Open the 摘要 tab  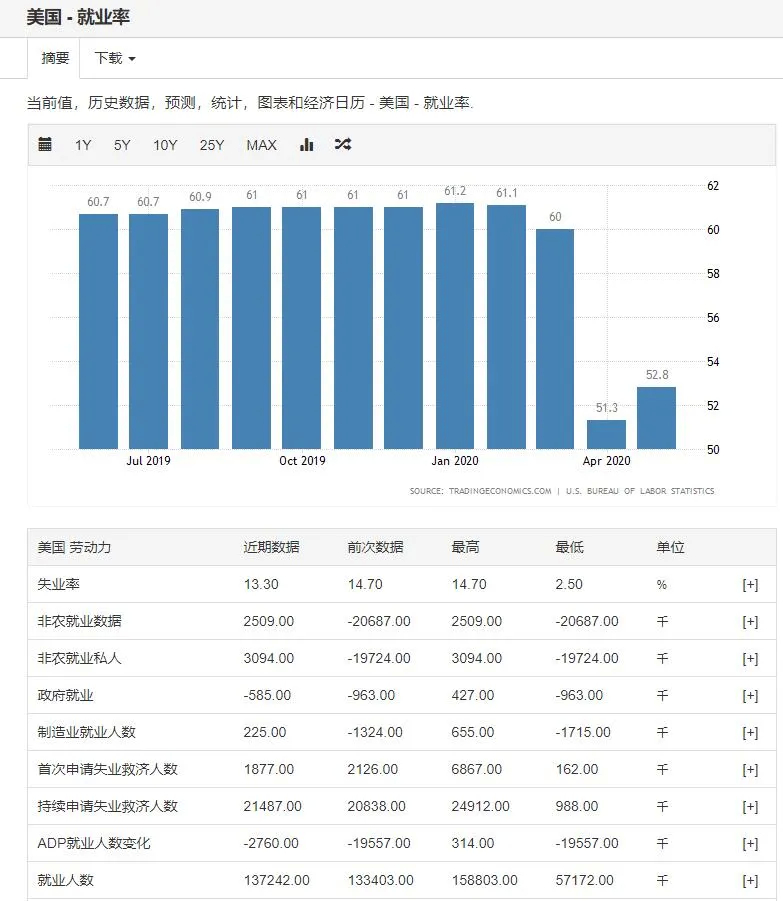(x=55, y=58)
